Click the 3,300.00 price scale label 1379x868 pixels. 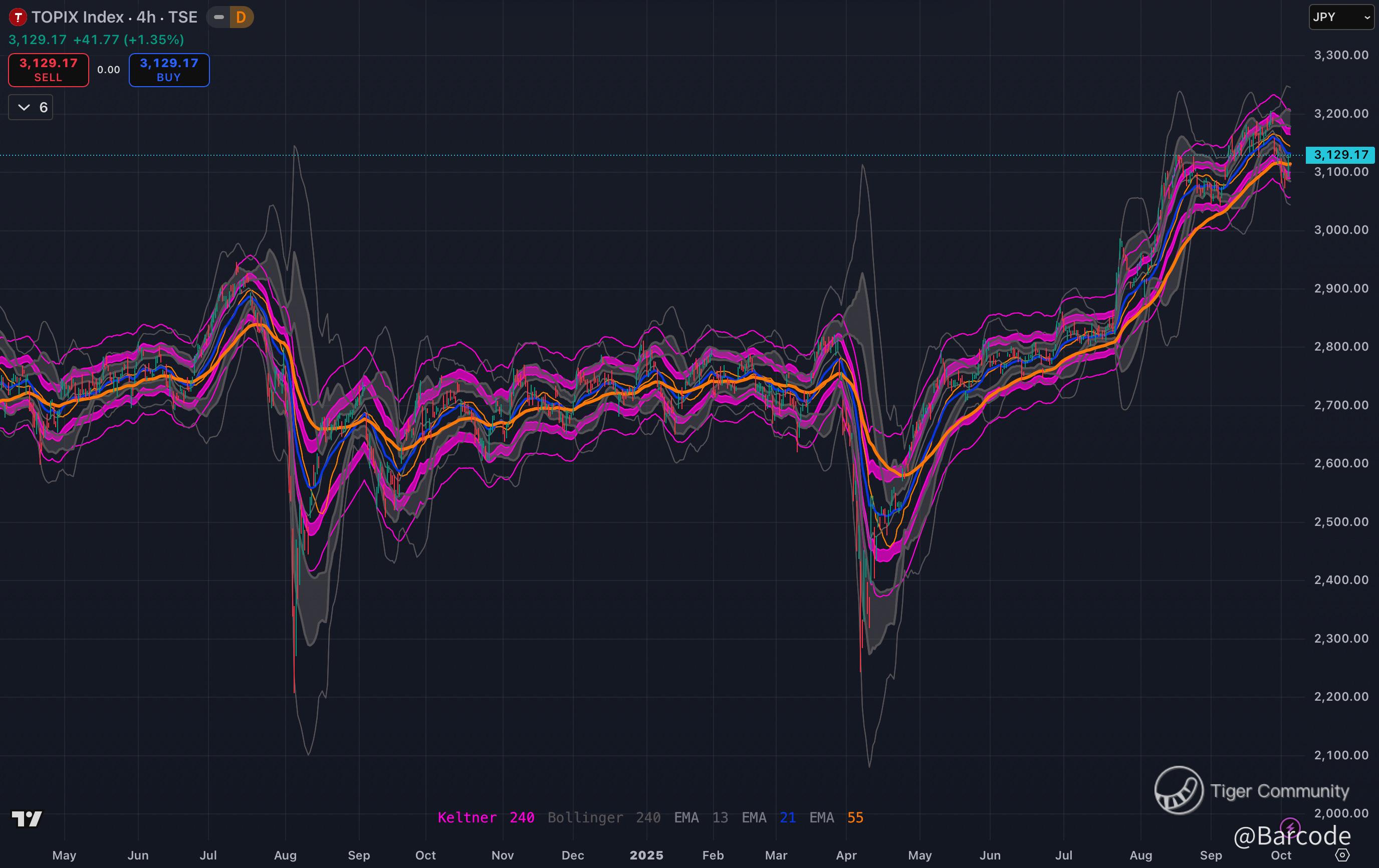pyautogui.click(x=1340, y=55)
